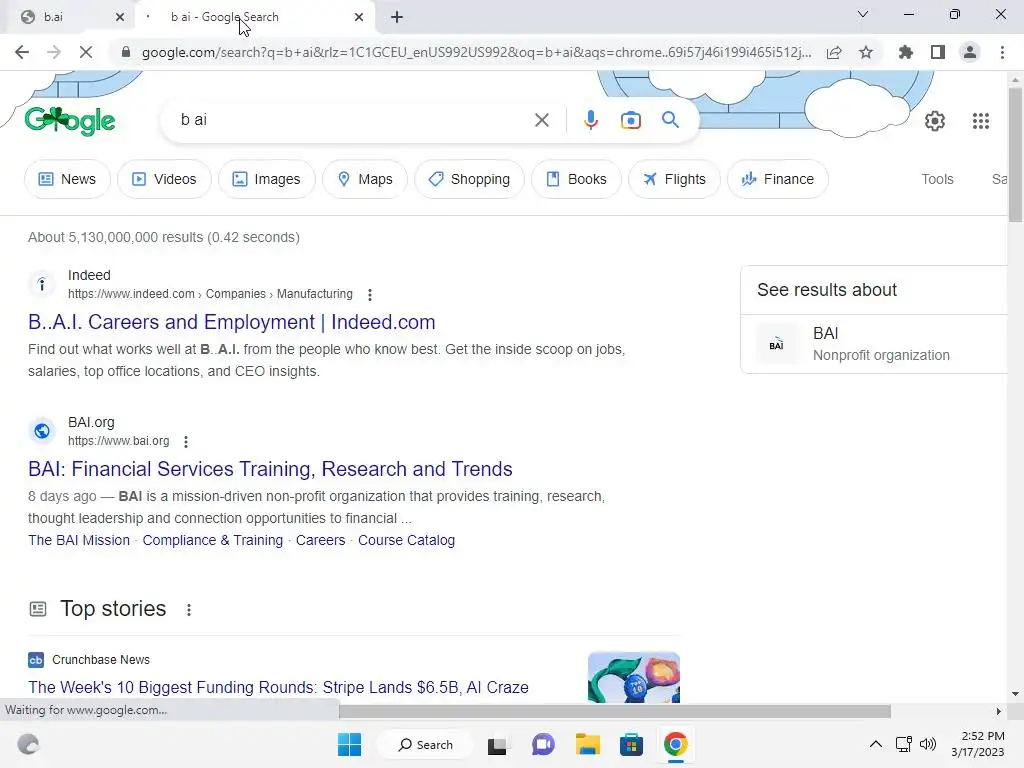This screenshot has height=768, width=1024.
Task: Open Crunchbase funding rounds story
Action: 278,687
